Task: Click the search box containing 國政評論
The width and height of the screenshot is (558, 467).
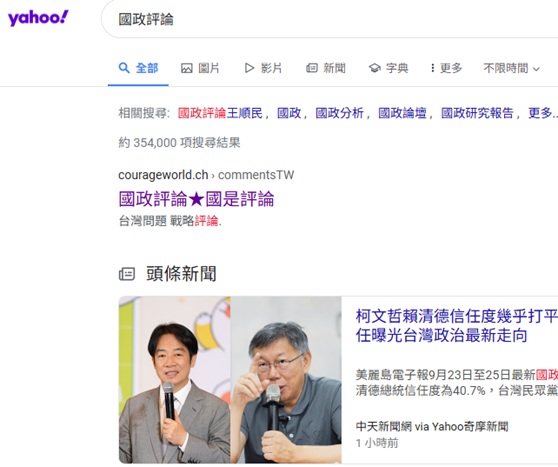Action: (x=329, y=19)
